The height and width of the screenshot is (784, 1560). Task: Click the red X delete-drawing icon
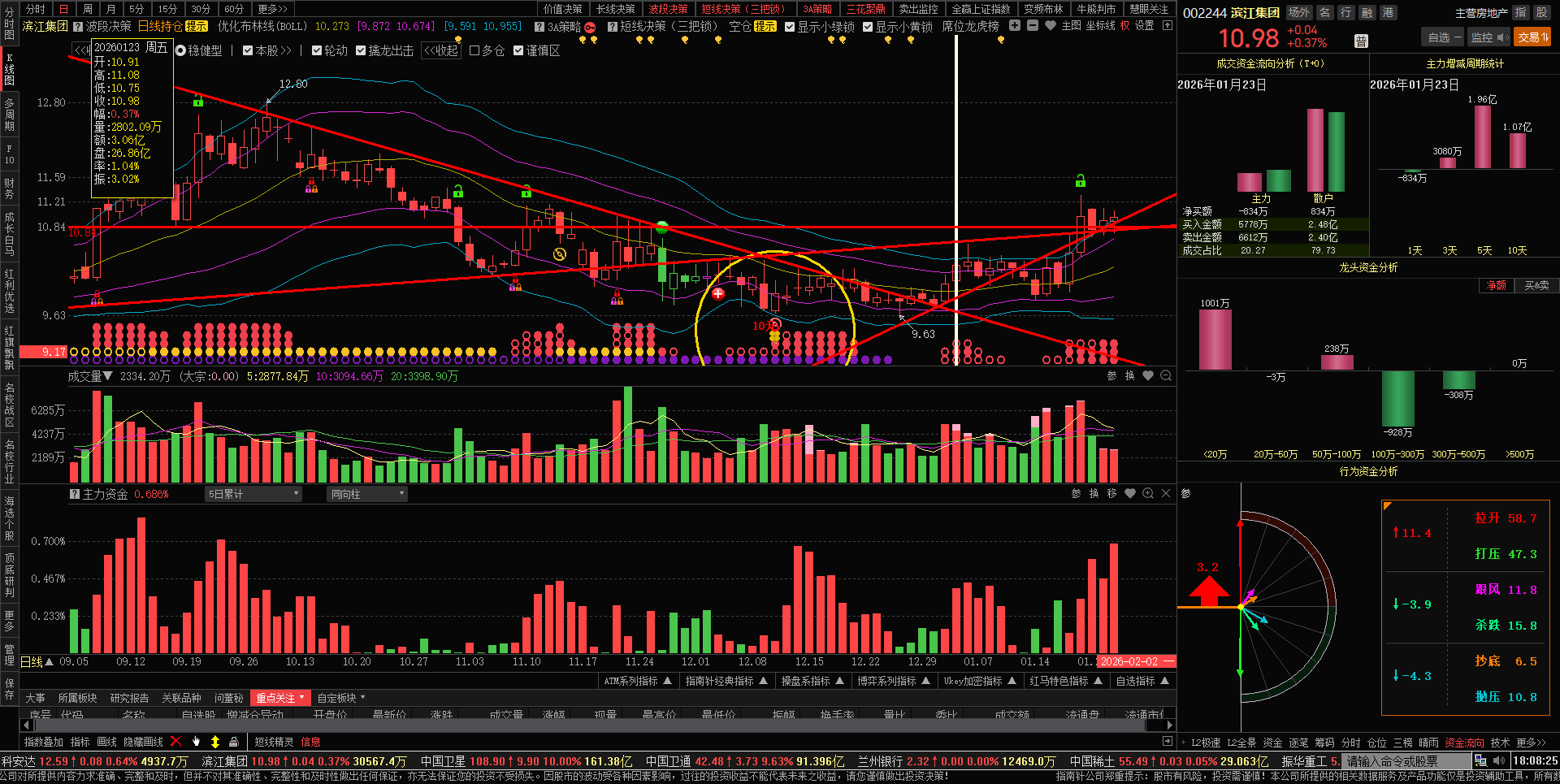click(x=176, y=742)
